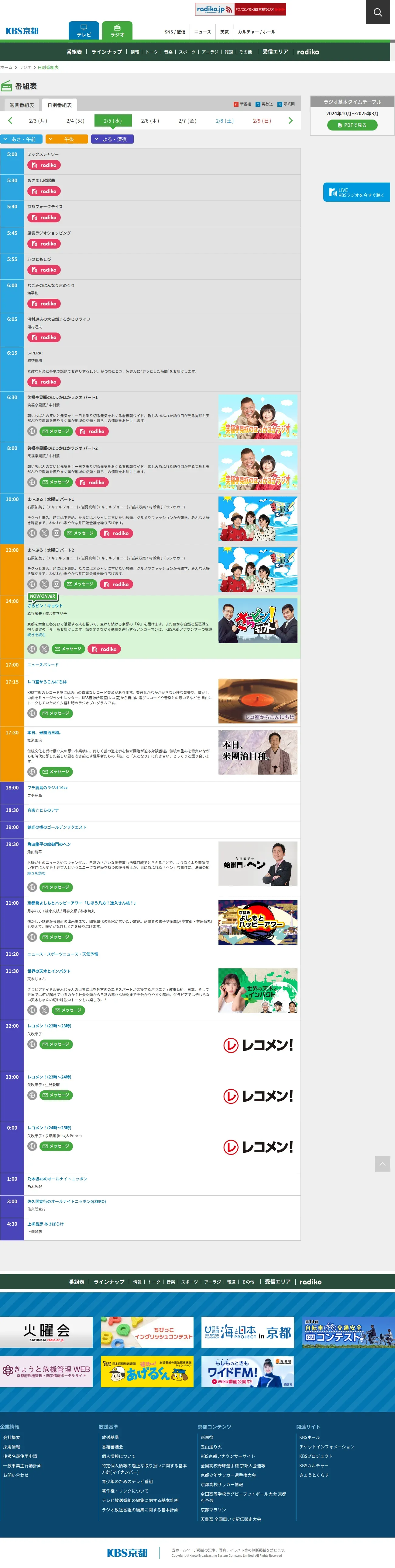Open globe icon for レコメン！(23時〜24時)
Screen dimensions: 395x1568
[x=32, y=1096]
